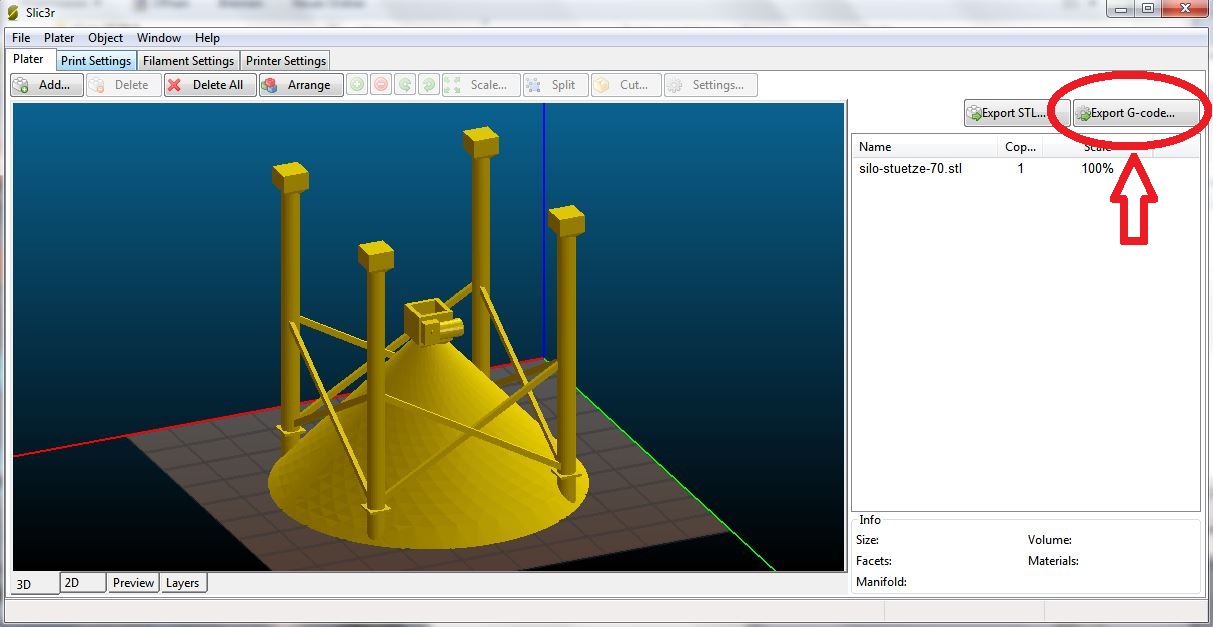1213x627 pixels.
Task: Click the rotate counter-clockwise icon
Action: coord(405,85)
